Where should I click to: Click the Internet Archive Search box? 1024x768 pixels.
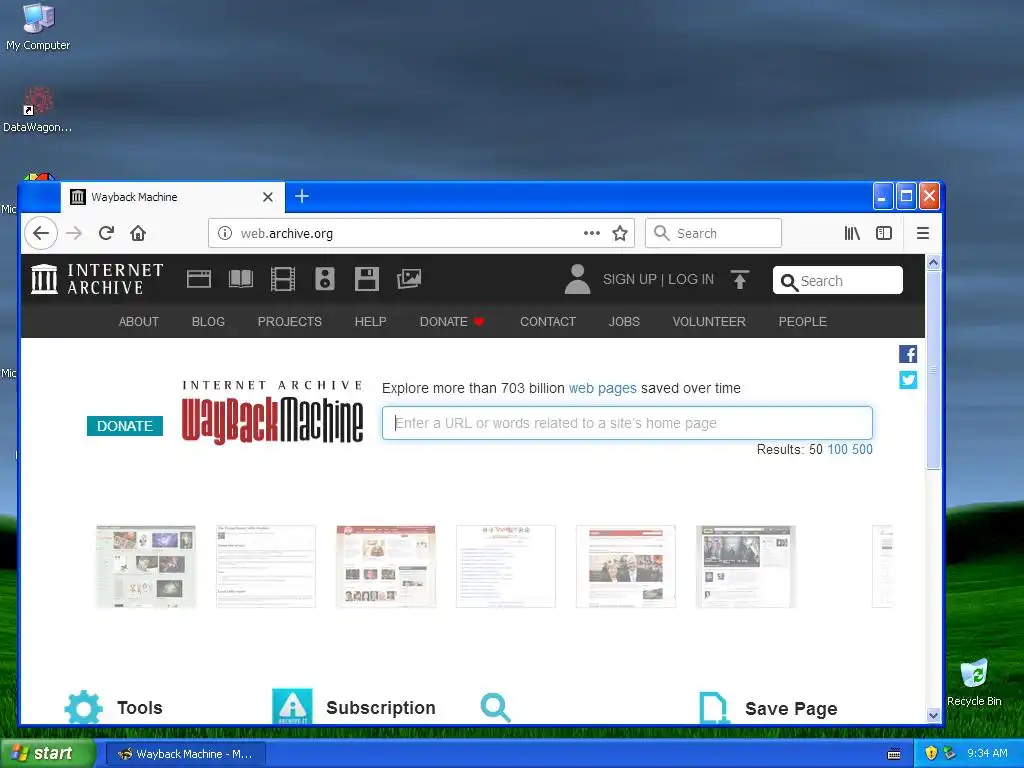tap(838, 281)
